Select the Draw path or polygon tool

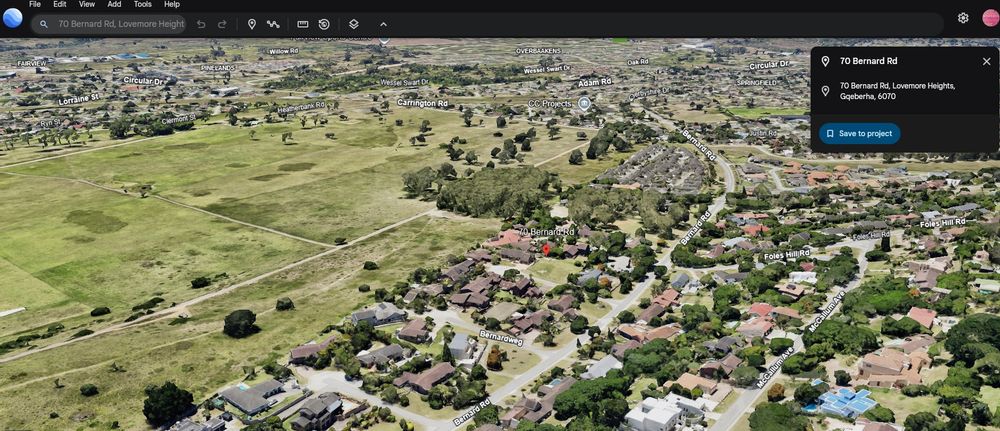point(273,24)
